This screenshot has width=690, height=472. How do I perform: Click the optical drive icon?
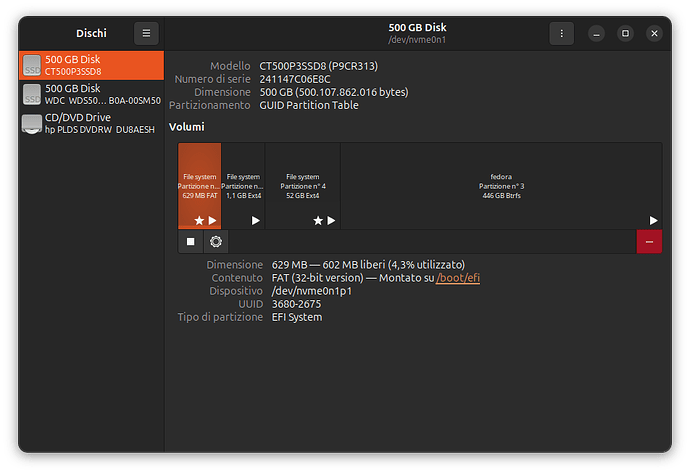[x=32, y=124]
